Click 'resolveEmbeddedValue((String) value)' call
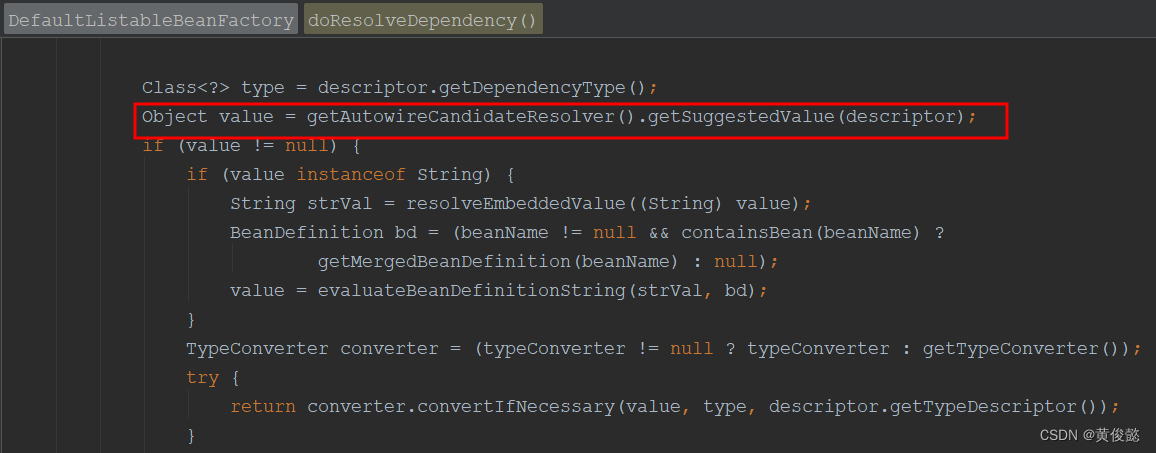The height and width of the screenshot is (453, 1156). [x=603, y=204]
